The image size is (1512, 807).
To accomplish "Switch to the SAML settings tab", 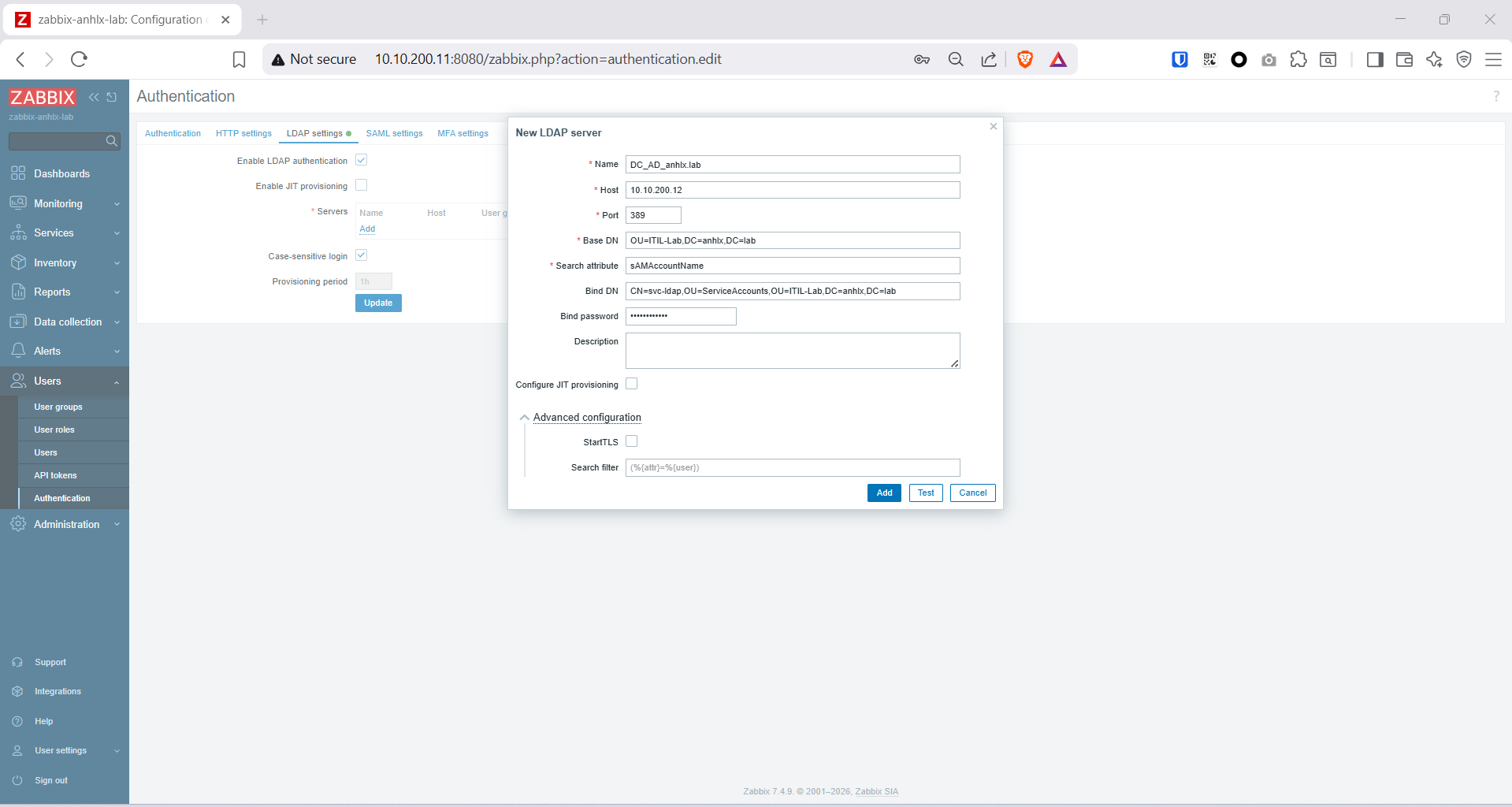I will coord(394,133).
